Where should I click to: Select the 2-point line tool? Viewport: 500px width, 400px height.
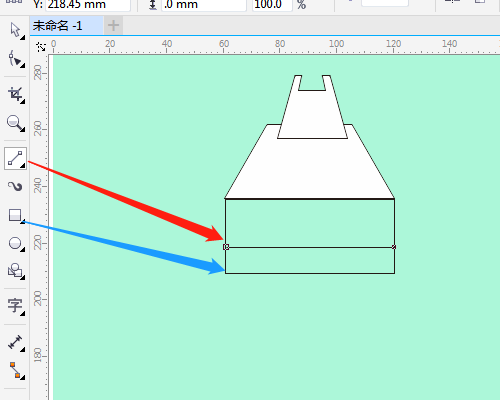pyautogui.click(x=15, y=158)
